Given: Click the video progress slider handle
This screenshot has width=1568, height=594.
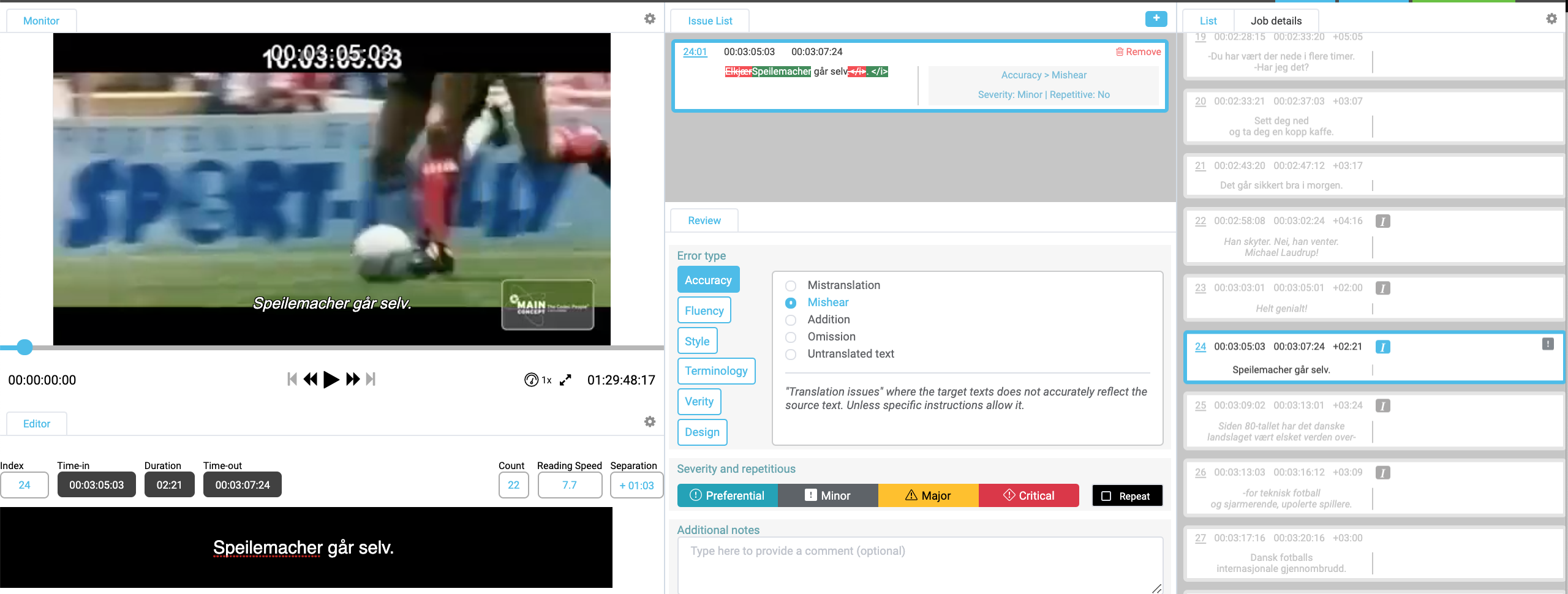Looking at the screenshot, I should coord(24,347).
